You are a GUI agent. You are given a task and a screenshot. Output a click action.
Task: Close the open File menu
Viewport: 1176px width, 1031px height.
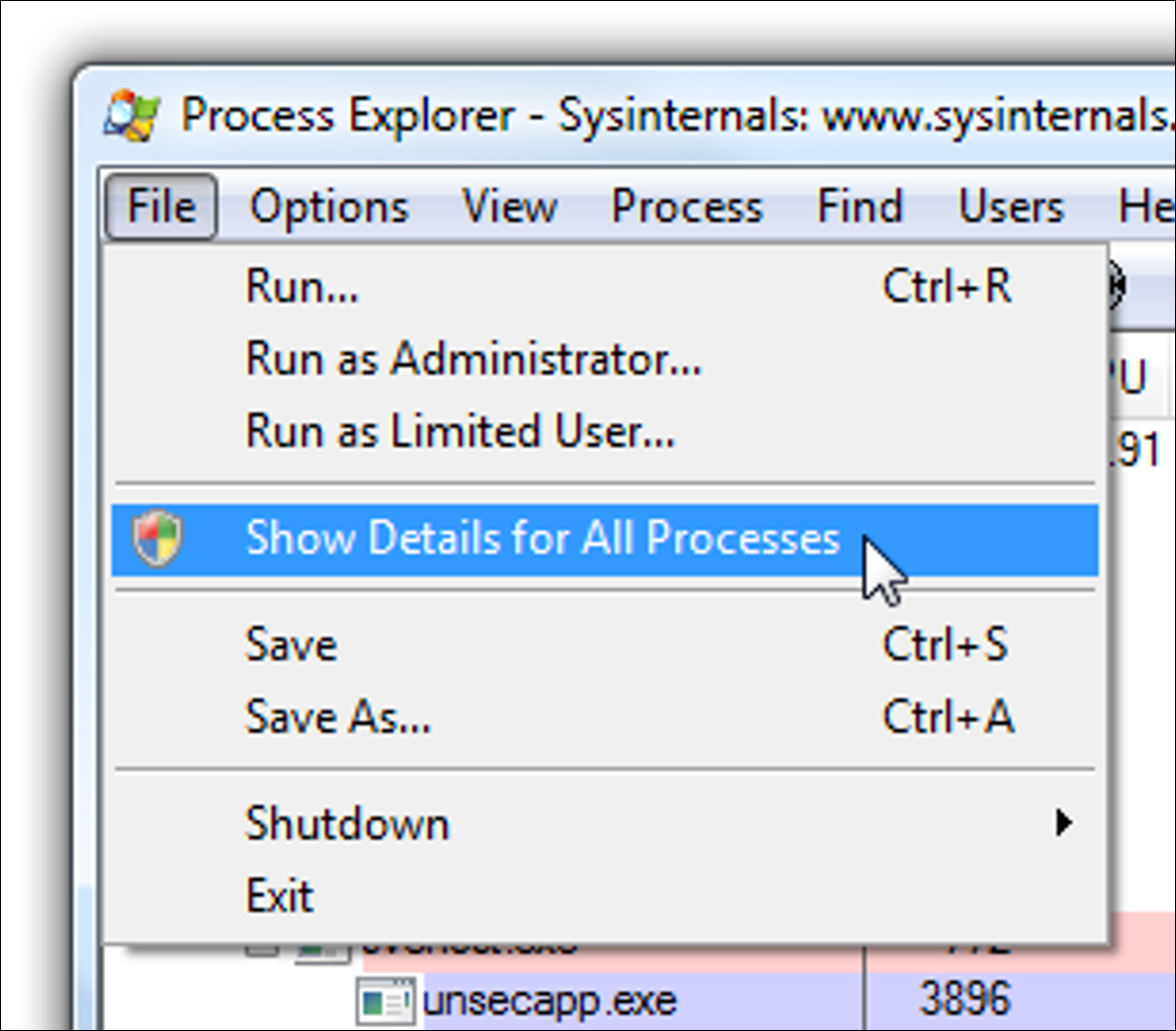tap(161, 207)
